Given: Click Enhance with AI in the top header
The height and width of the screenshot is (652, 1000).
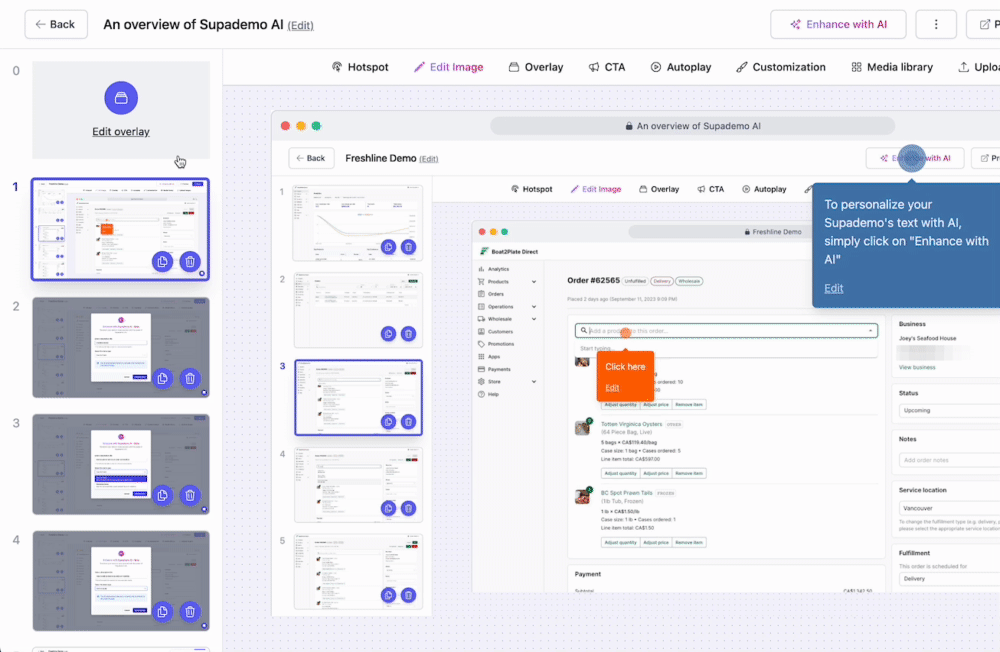Looking at the screenshot, I should point(838,24).
